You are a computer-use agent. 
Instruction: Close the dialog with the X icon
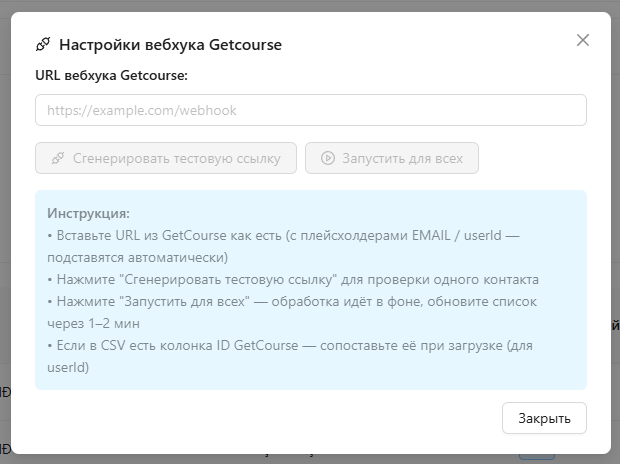click(582, 40)
